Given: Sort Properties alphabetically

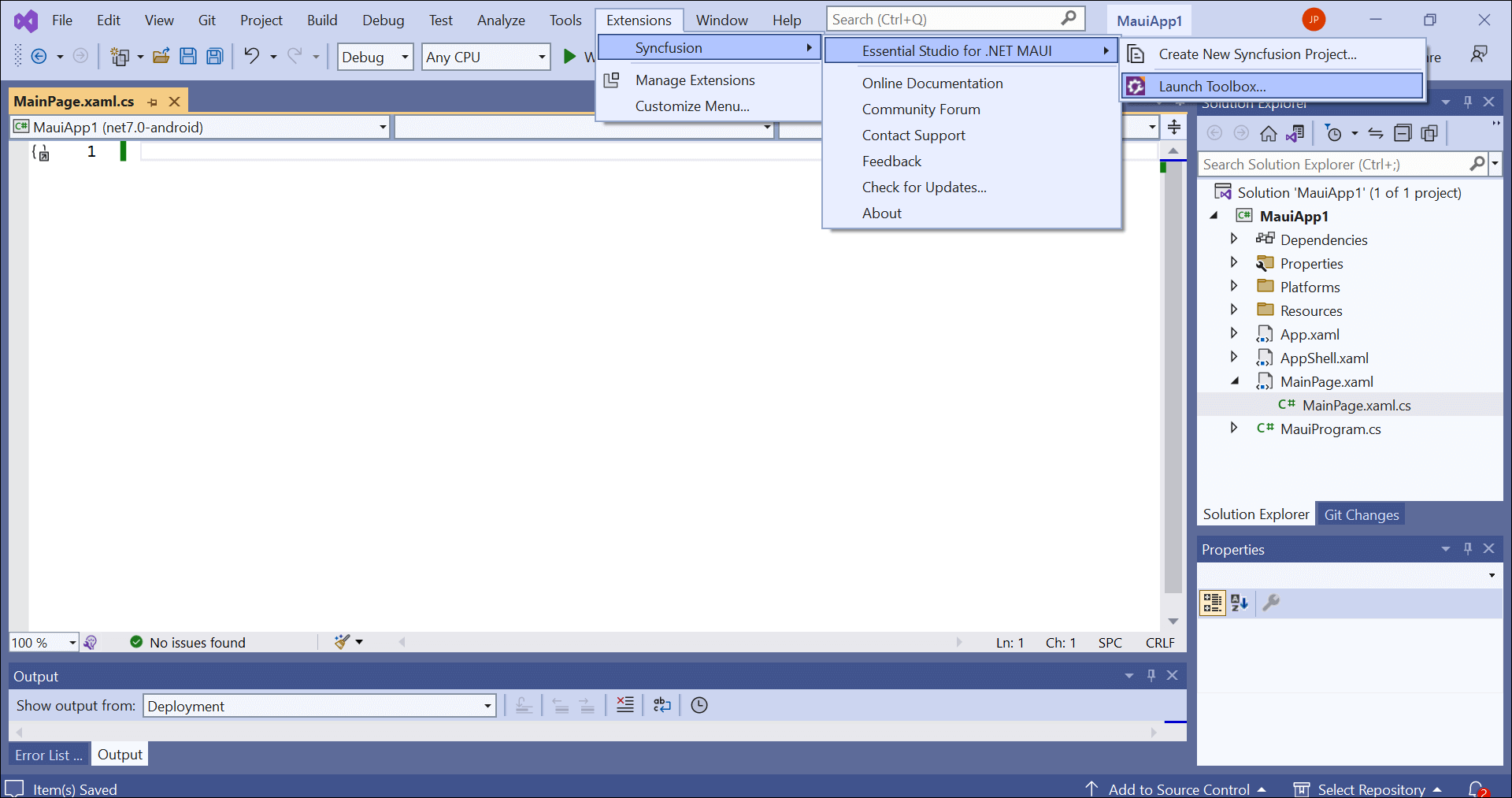Looking at the screenshot, I should 1239,603.
